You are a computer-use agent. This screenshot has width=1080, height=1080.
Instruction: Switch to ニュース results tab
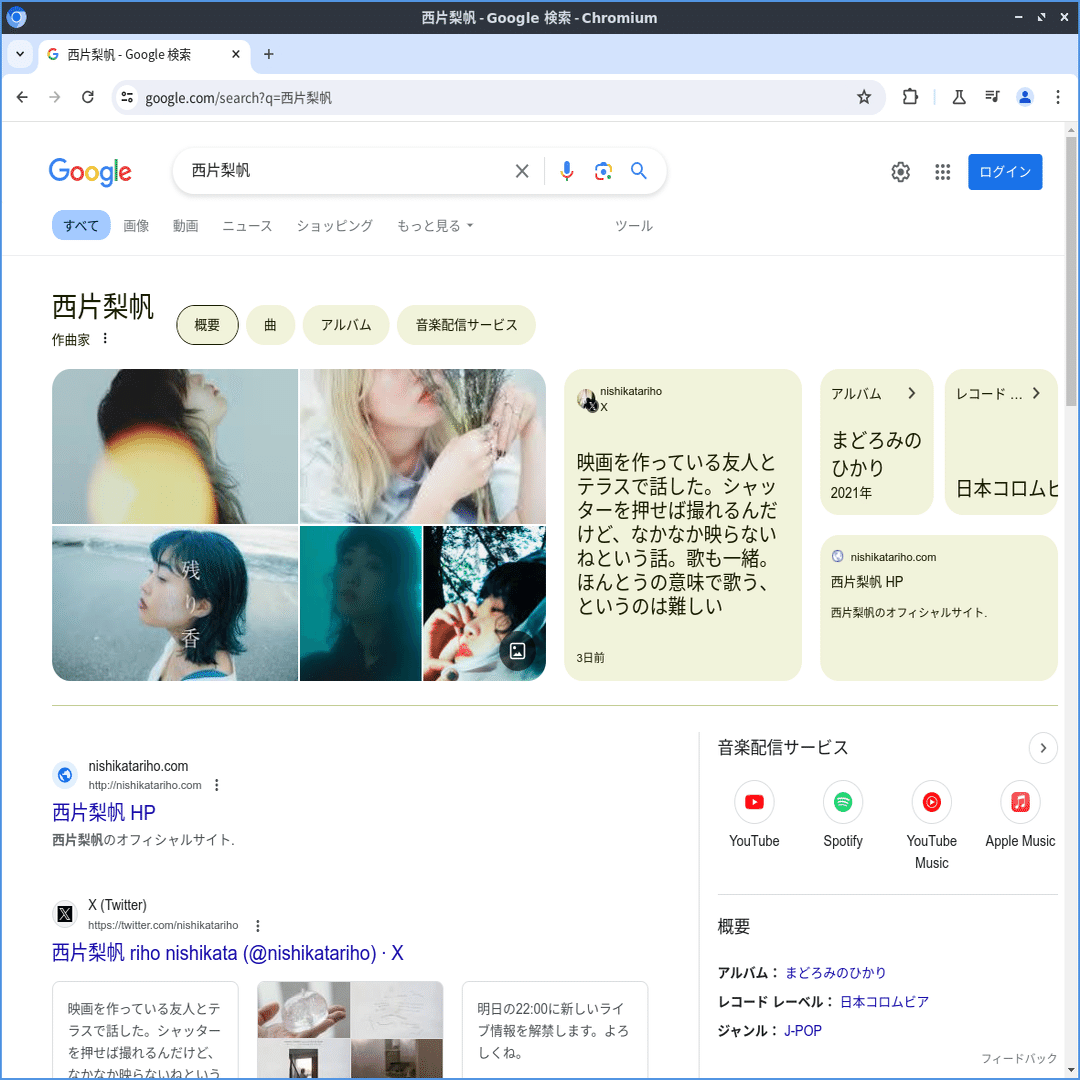click(247, 225)
